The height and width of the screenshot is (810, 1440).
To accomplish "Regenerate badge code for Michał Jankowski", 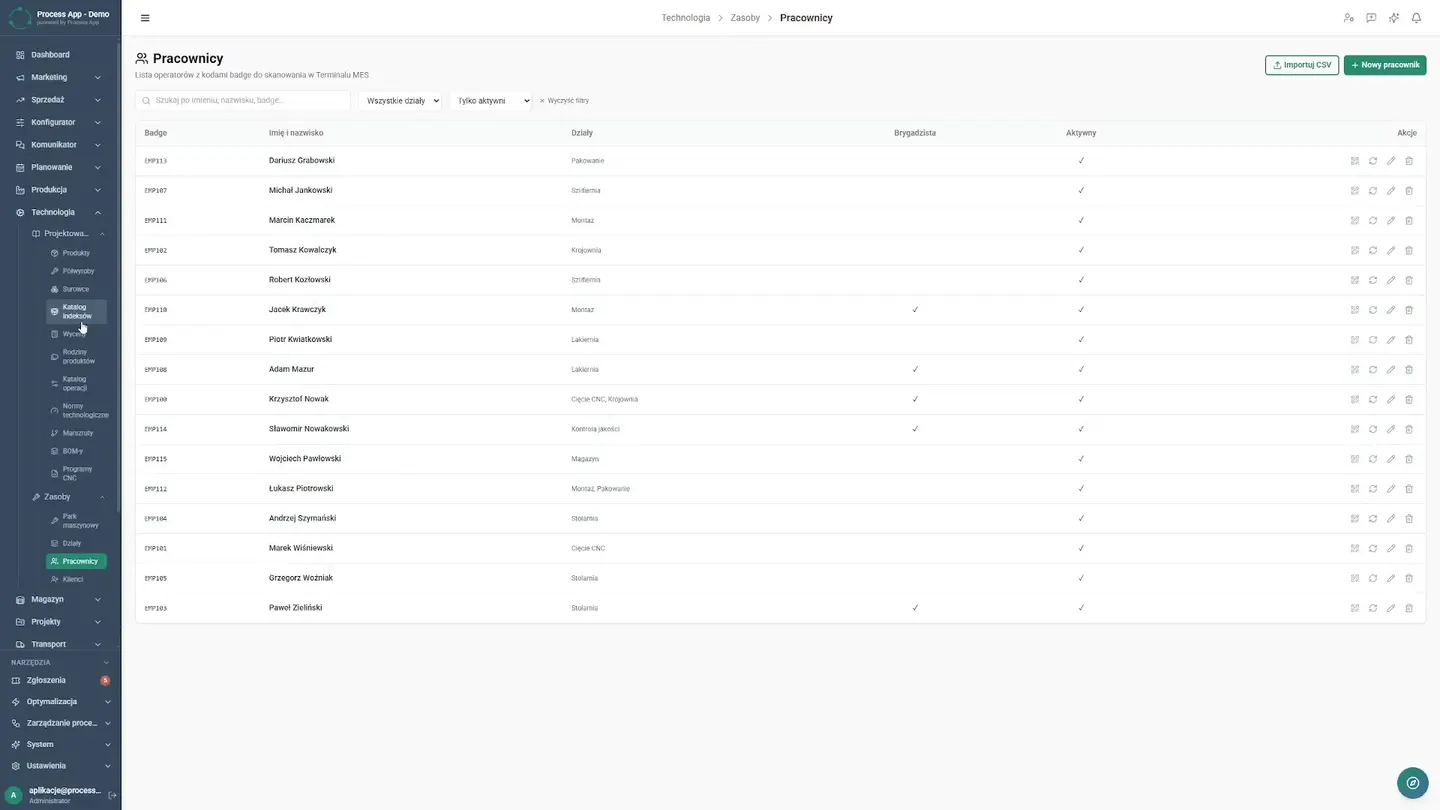I will point(1373,190).
